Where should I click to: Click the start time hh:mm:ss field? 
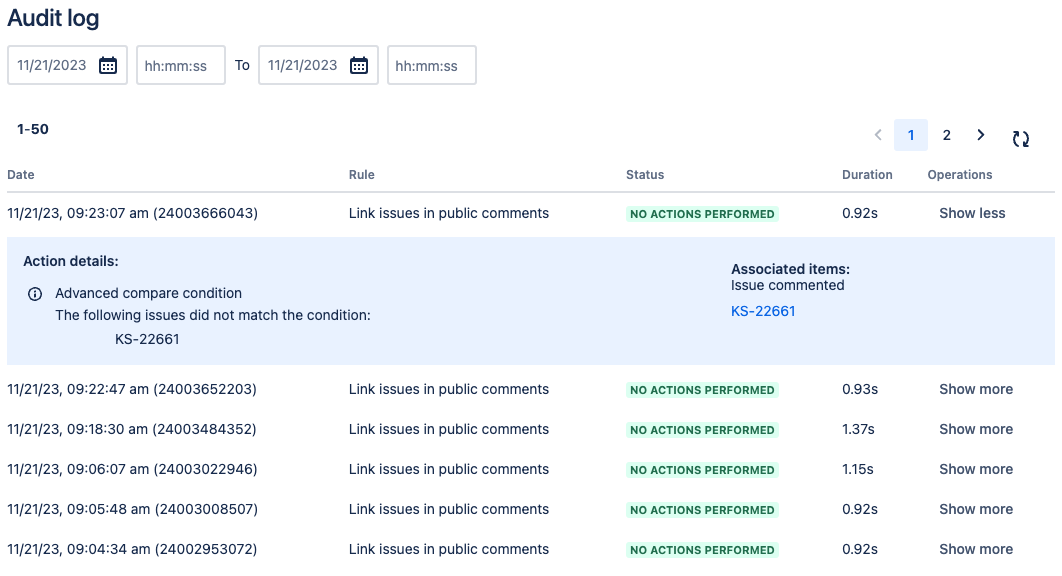(181, 65)
